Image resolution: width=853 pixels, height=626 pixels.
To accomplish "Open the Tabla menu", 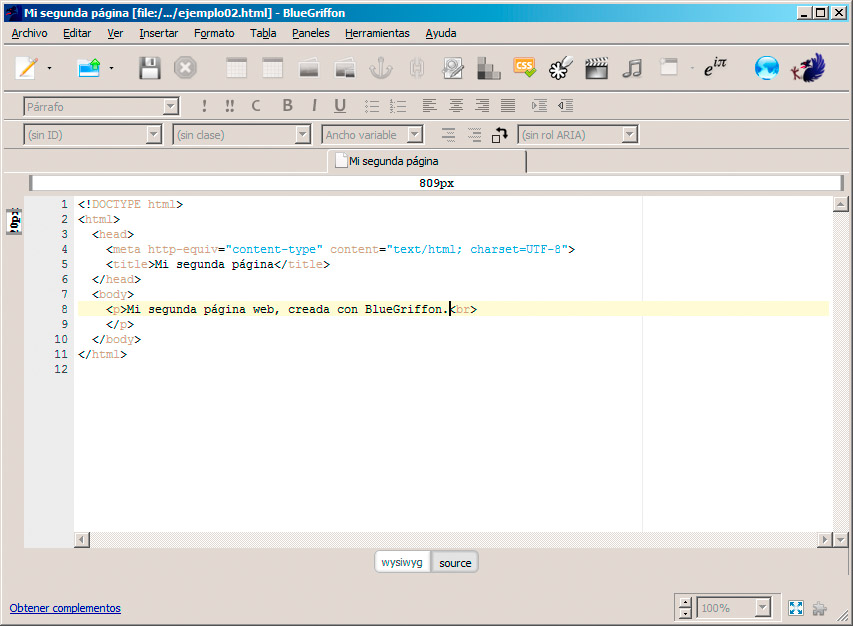I will (x=263, y=33).
